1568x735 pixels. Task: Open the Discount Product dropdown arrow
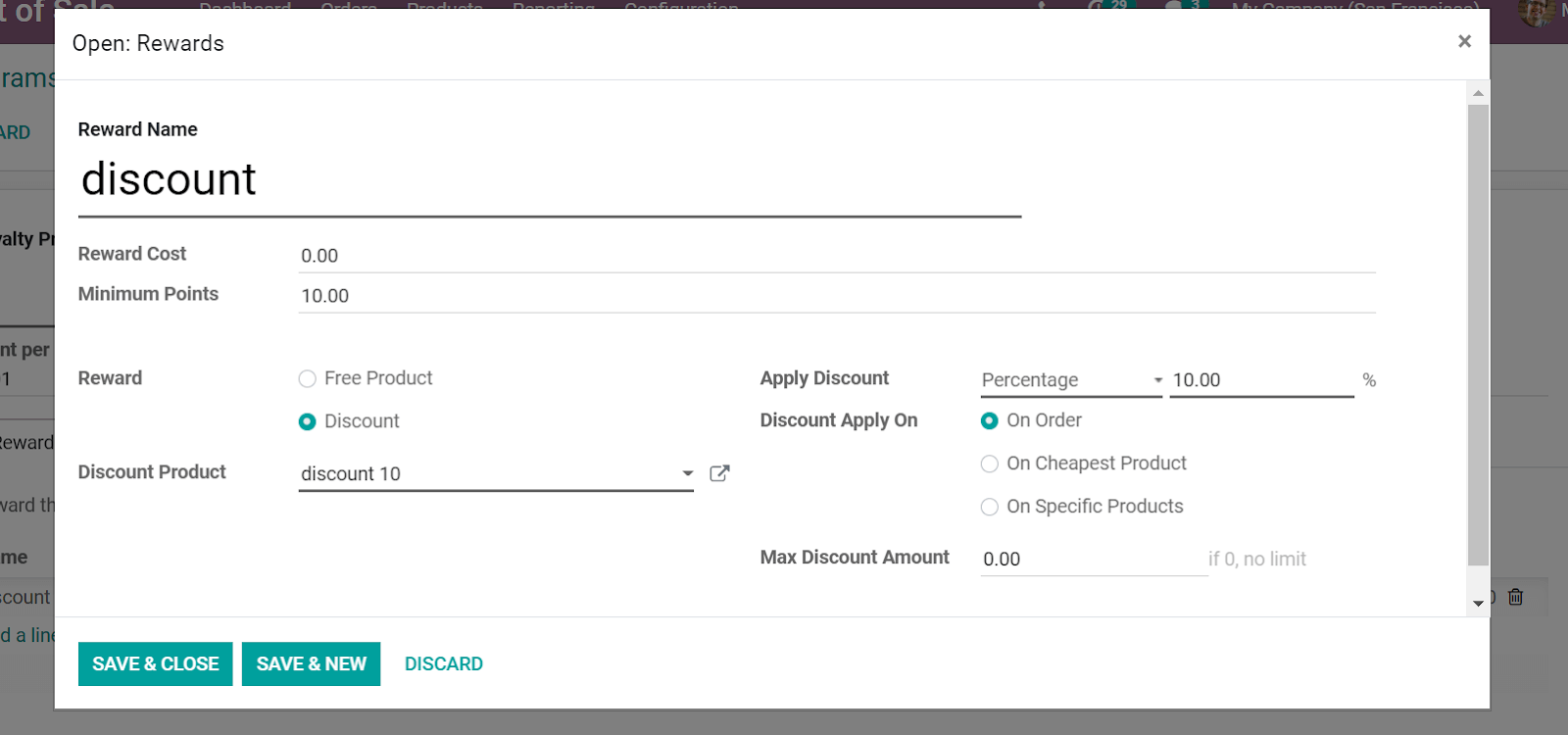(x=687, y=473)
